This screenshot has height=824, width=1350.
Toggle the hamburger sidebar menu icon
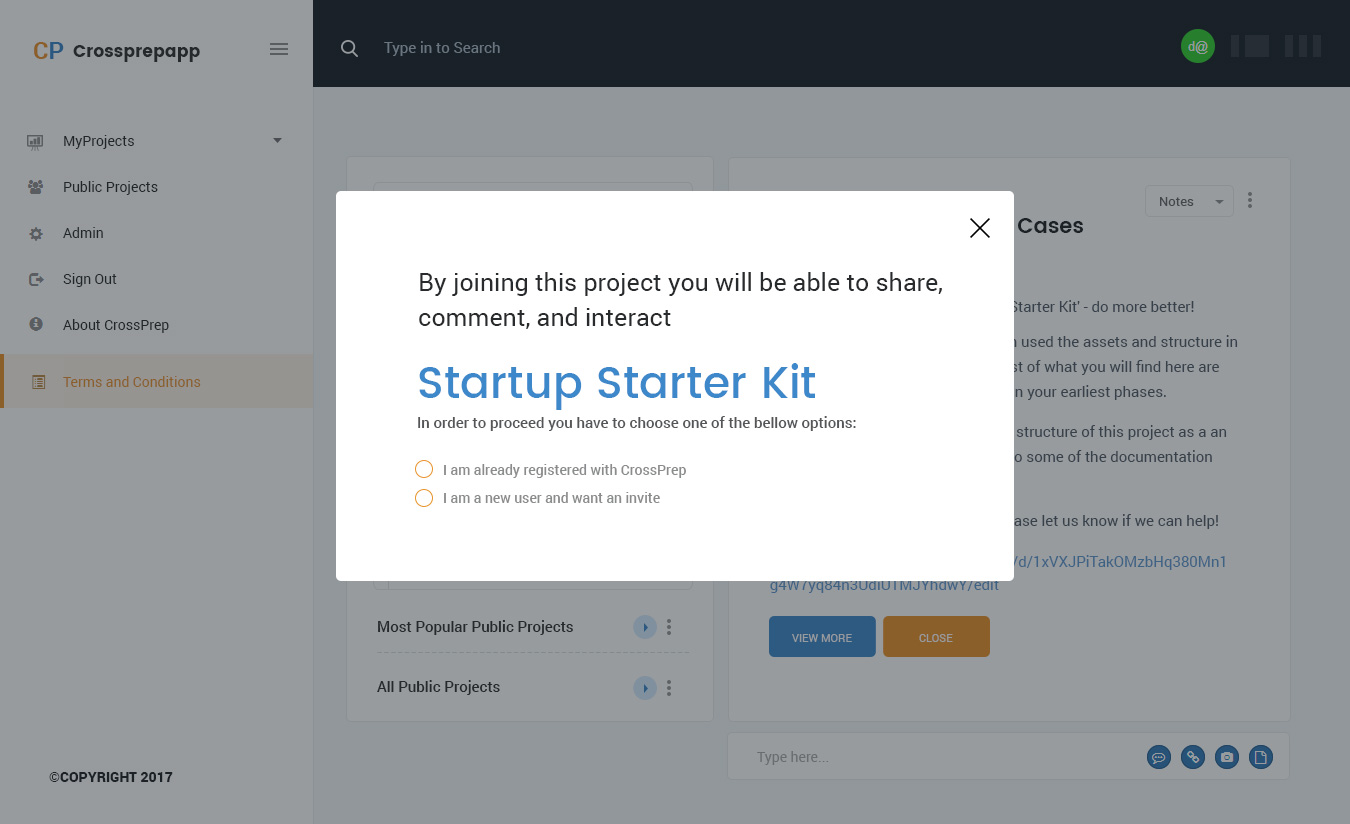(279, 49)
